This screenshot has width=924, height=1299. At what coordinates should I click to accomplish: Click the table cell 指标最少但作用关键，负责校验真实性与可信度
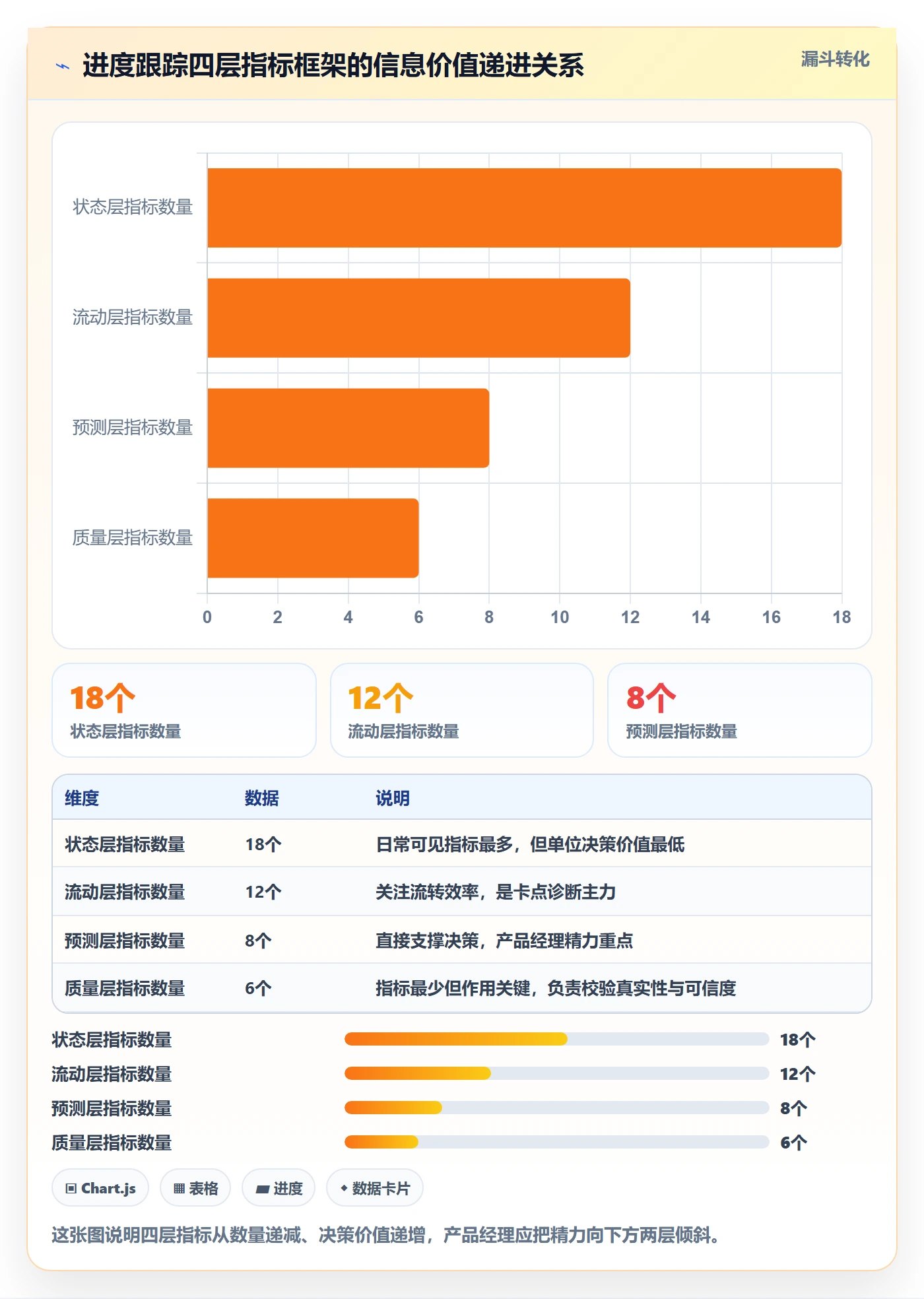click(x=556, y=988)
